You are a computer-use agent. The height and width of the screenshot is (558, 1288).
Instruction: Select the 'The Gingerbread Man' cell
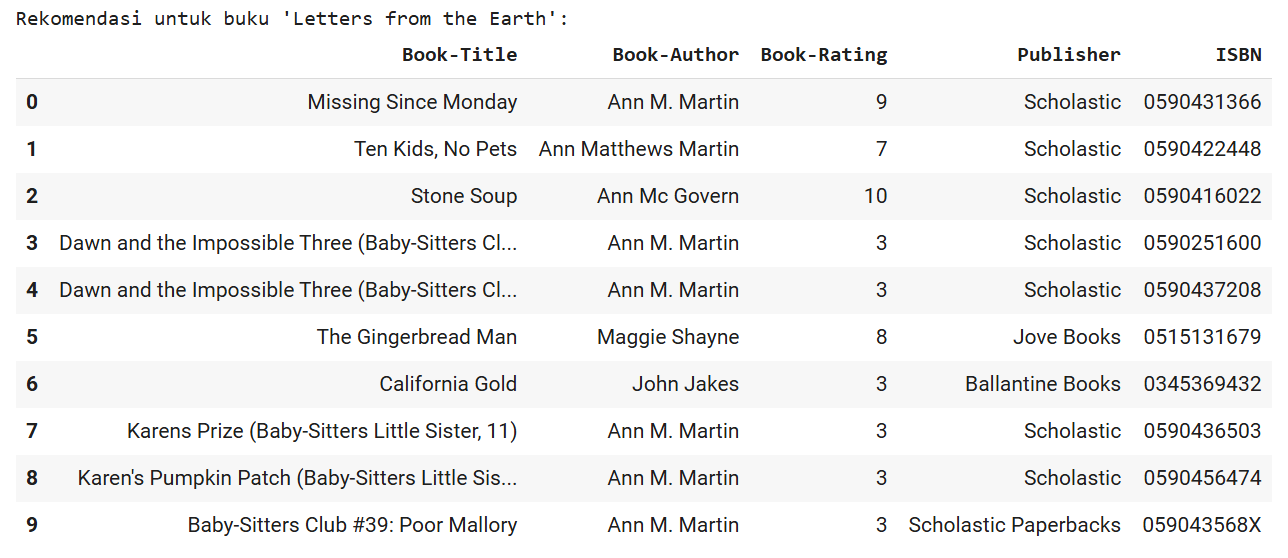pyautogui.click(x=417, y=337)
